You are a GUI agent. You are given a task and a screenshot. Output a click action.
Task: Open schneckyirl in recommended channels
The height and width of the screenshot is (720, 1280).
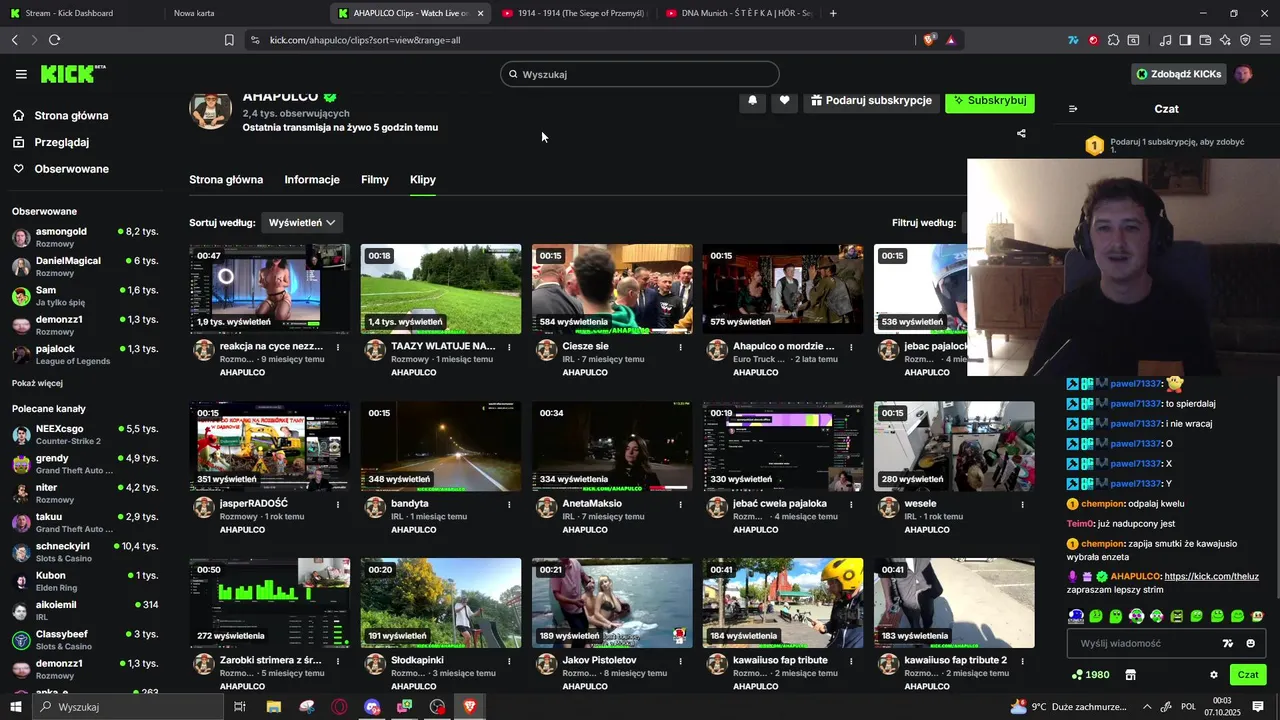tap(85, 552)
